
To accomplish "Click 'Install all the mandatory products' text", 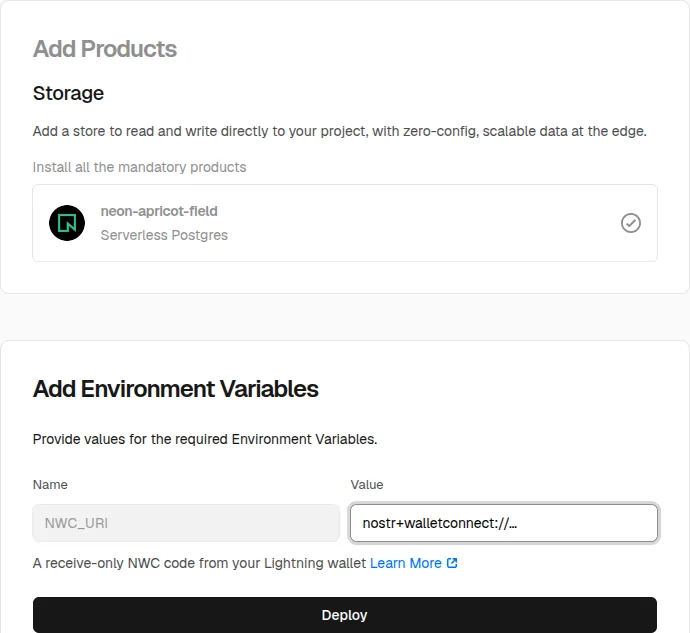I will tap(139, 167).
